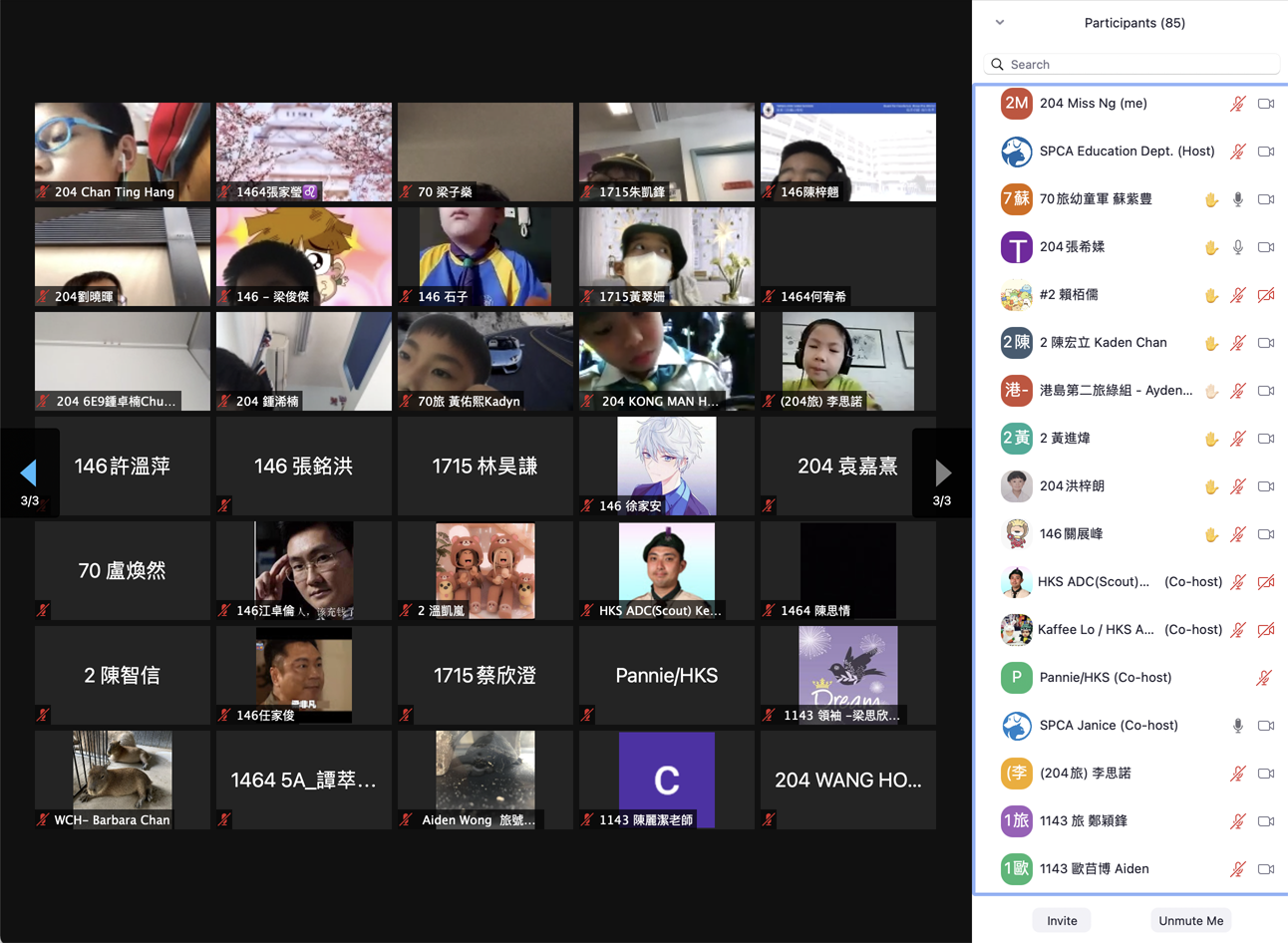The height and width of the screenshot is (943, 1288).
Task: Click microphone icon of 70旅幼童軍 蘇紫豐
Action: click(x=1237, y=199)
